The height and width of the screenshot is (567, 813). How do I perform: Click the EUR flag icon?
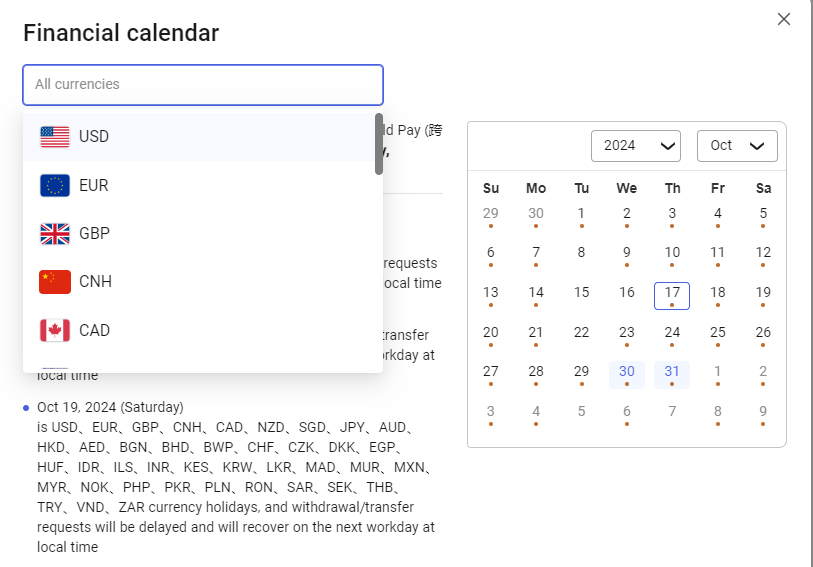pyautogui.click(x=55, y=185)
